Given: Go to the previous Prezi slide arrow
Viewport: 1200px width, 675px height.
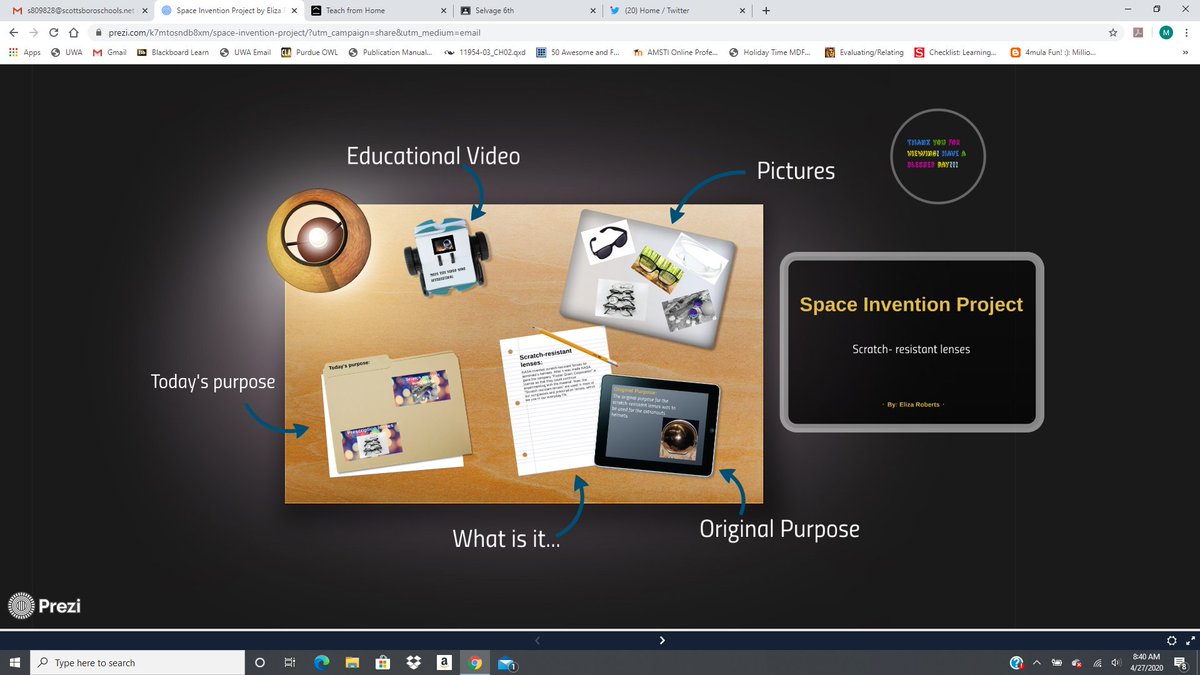Looking at the screenshot, I should coord(537,640).
